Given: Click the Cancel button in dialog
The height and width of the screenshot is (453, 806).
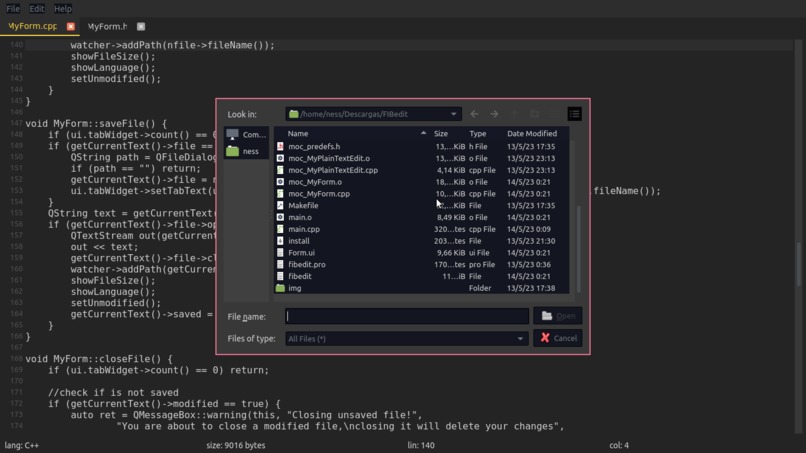Looking at the screenshot, I should tap(558, 338).
